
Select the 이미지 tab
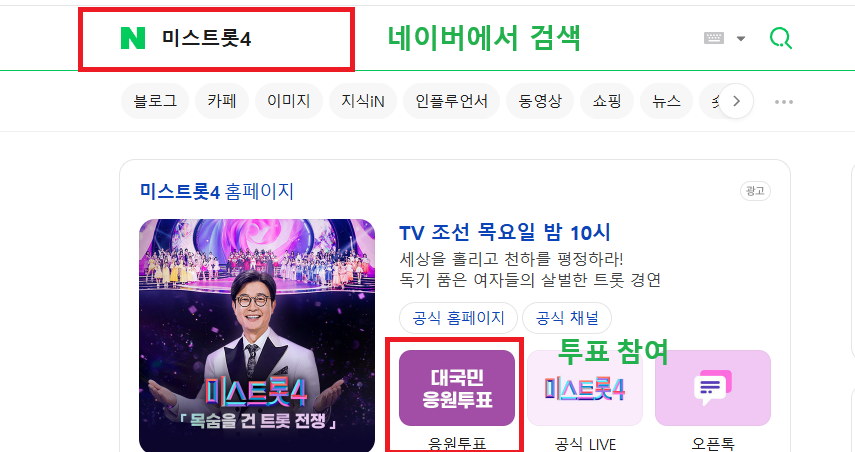288,101
